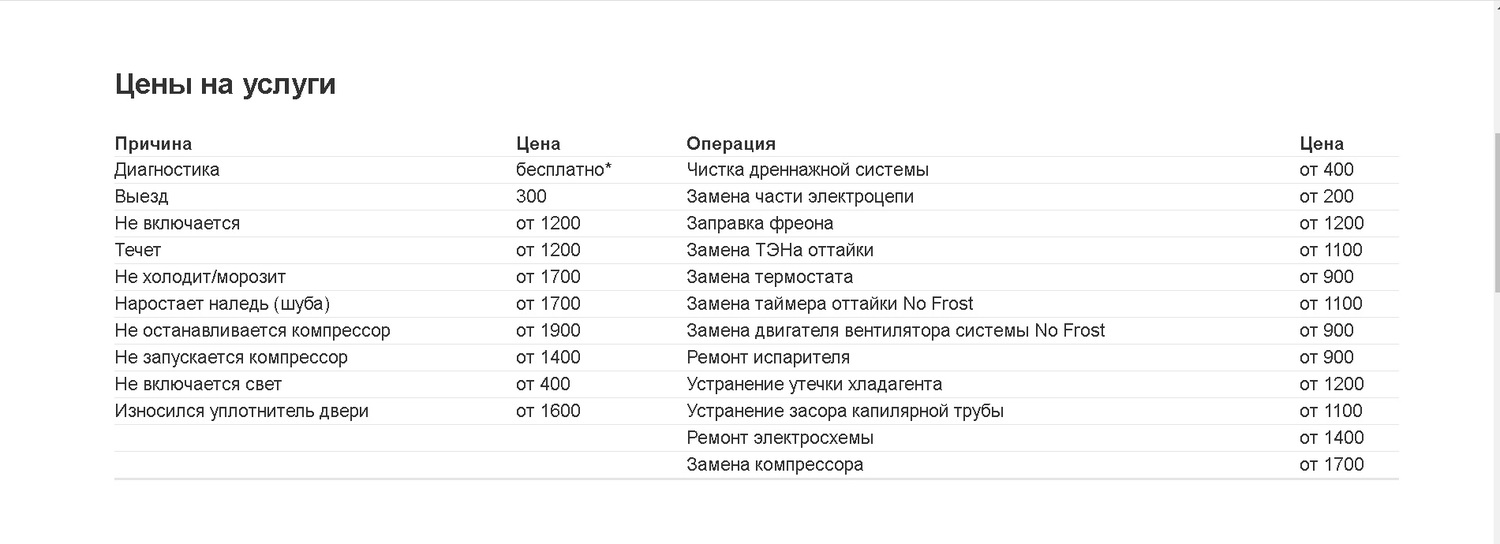This screenshot has height=544, width=1500.
Task: Click the 'Операция' column header
Action: [x=731, y=144]
